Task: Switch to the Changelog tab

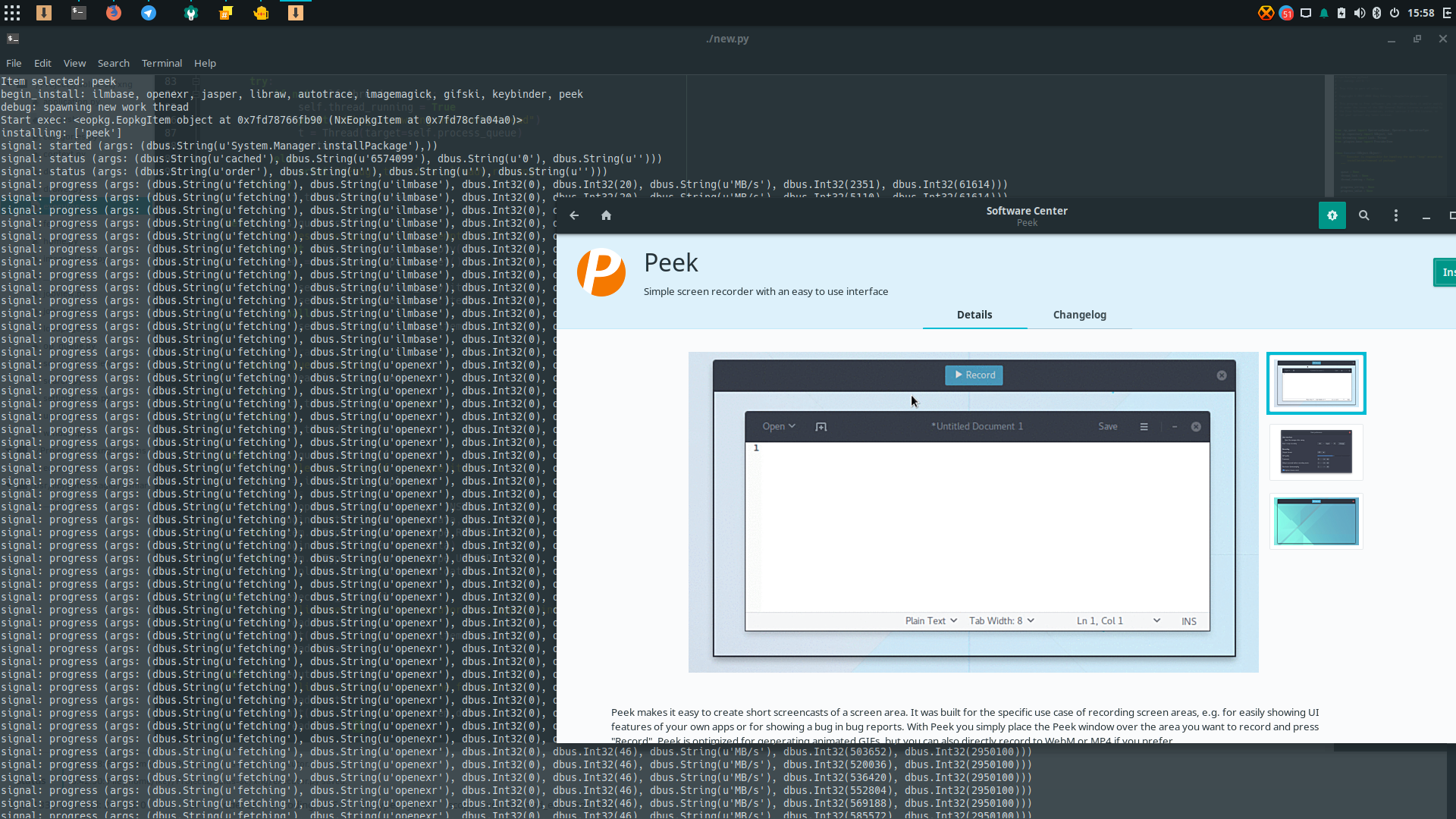Action: tap(1080, 315)
